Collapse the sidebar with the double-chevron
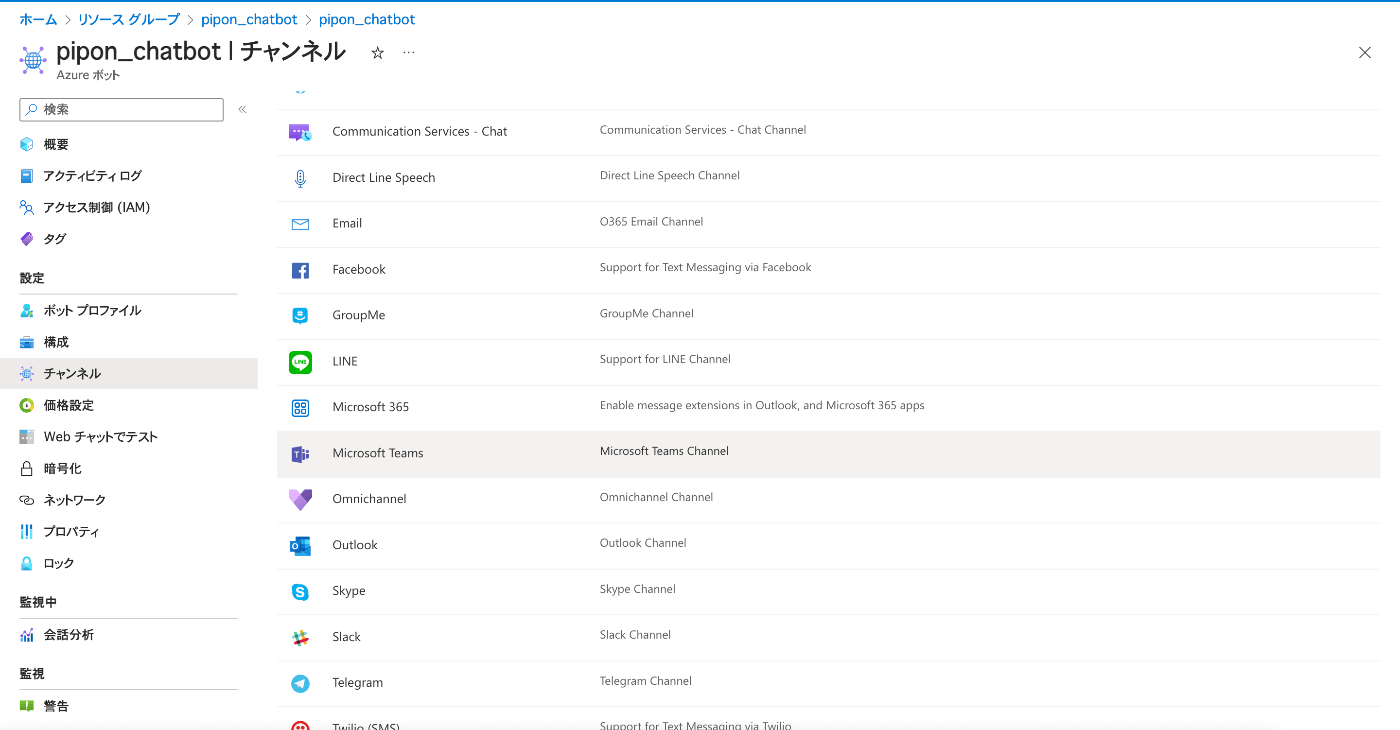 click(242, 110)
